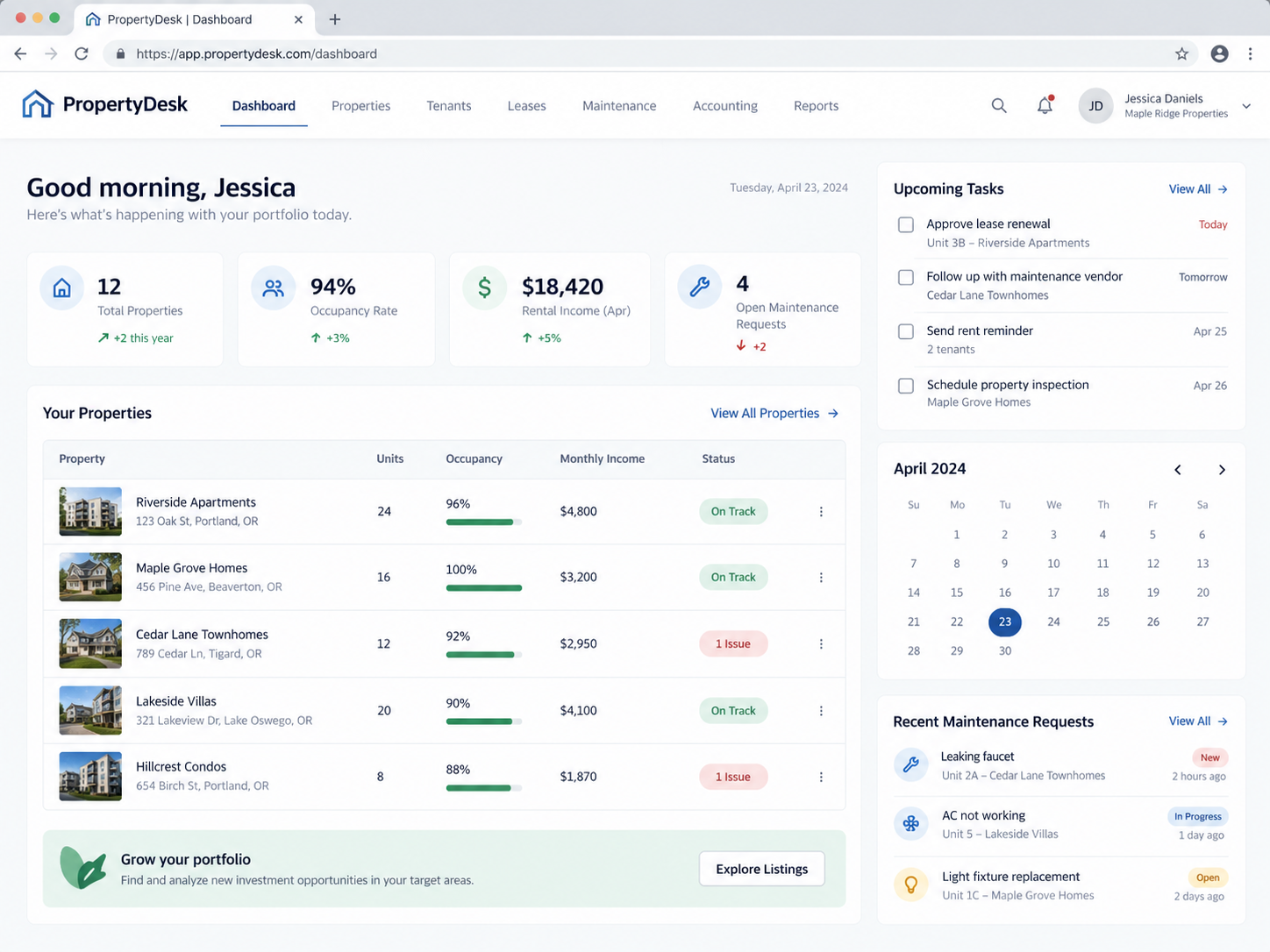Image resolution: width=1270 pixels, height=952 pixels.
Task: Select April 23 in the calendar
Action: 1005,622
